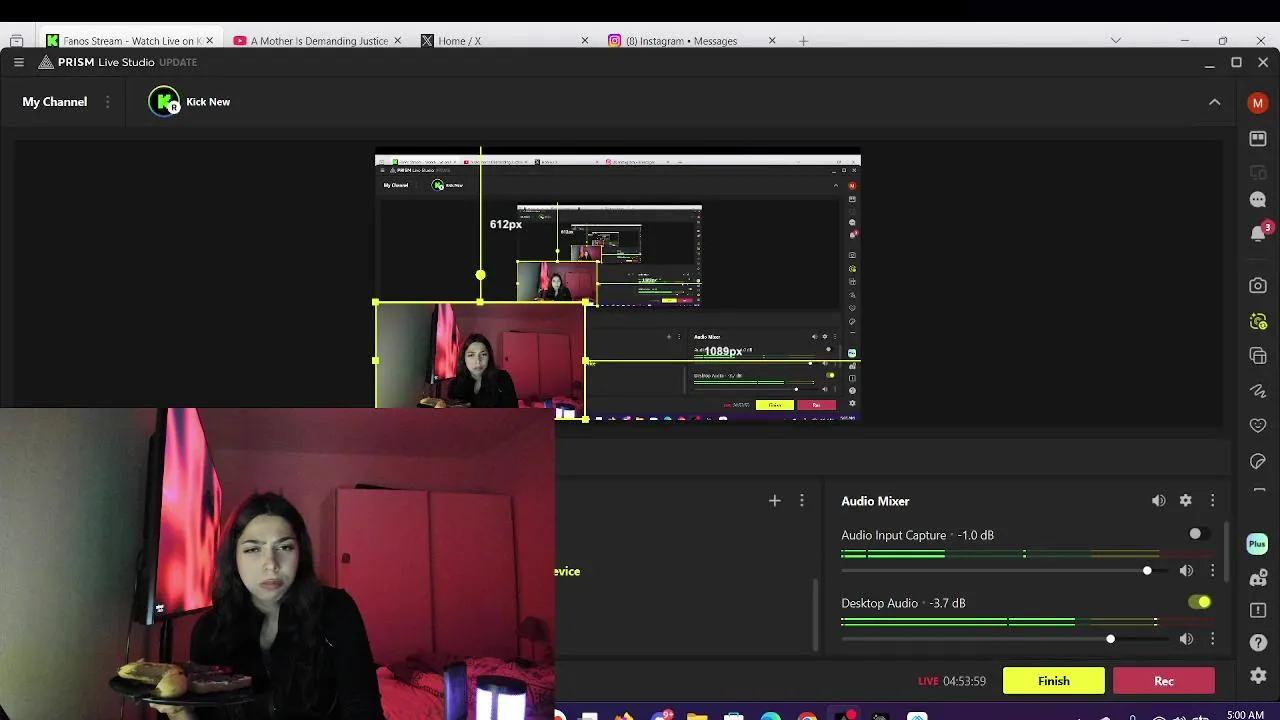Open the alert exclamation icon in sidebar

coord(1258,610)
